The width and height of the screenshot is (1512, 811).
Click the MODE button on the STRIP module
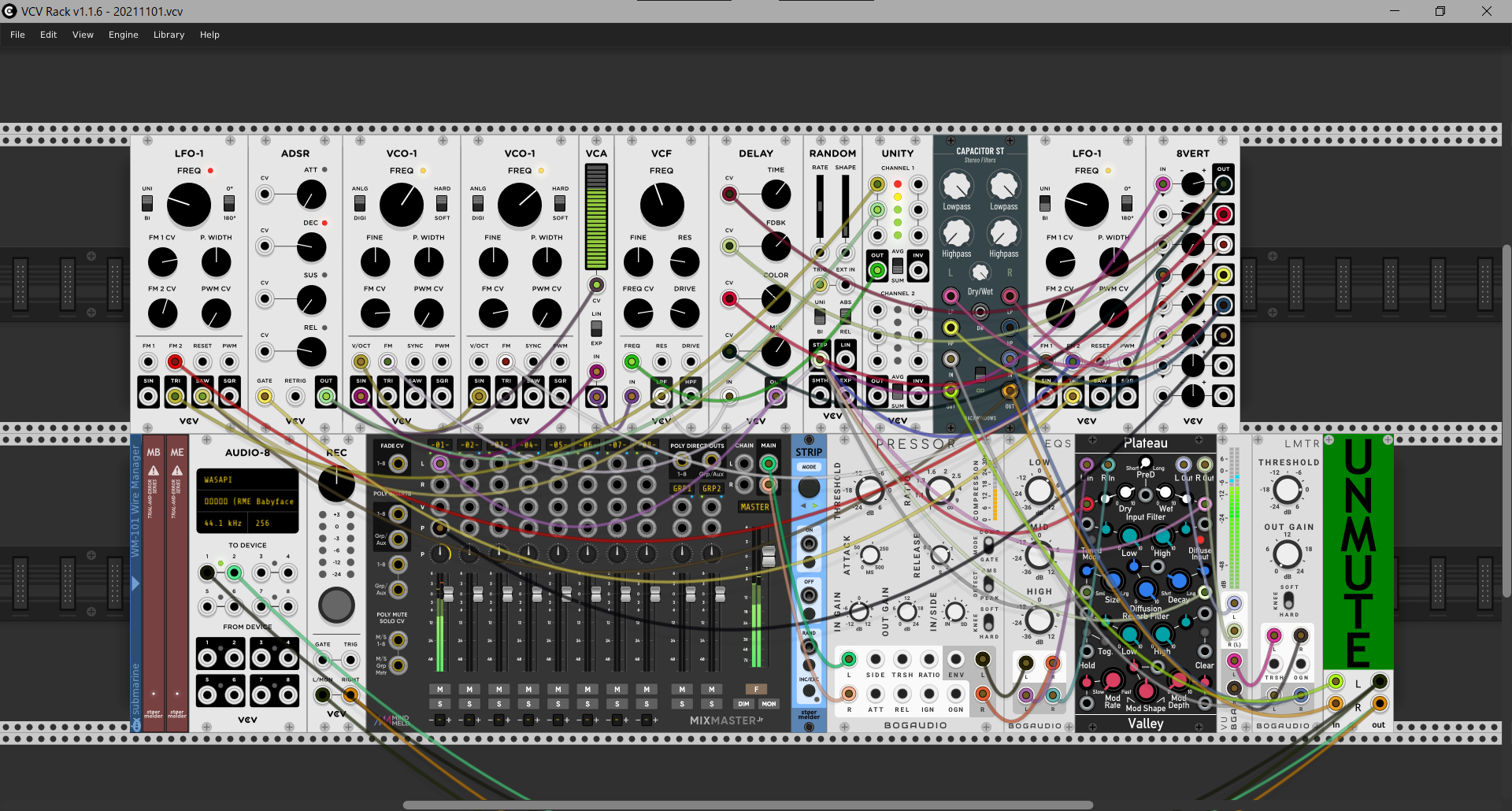click(x=809, y=467)
